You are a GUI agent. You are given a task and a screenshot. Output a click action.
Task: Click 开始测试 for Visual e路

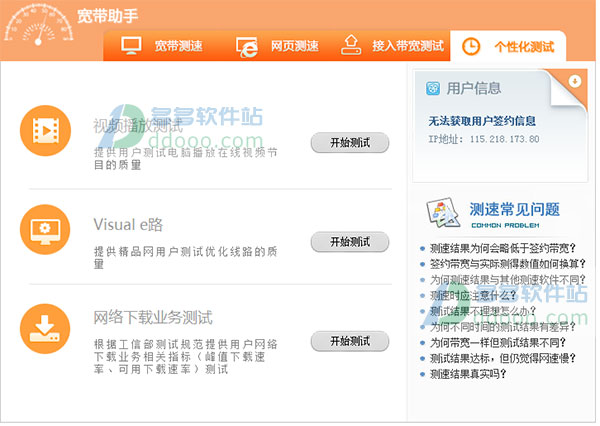pos(350,242)
